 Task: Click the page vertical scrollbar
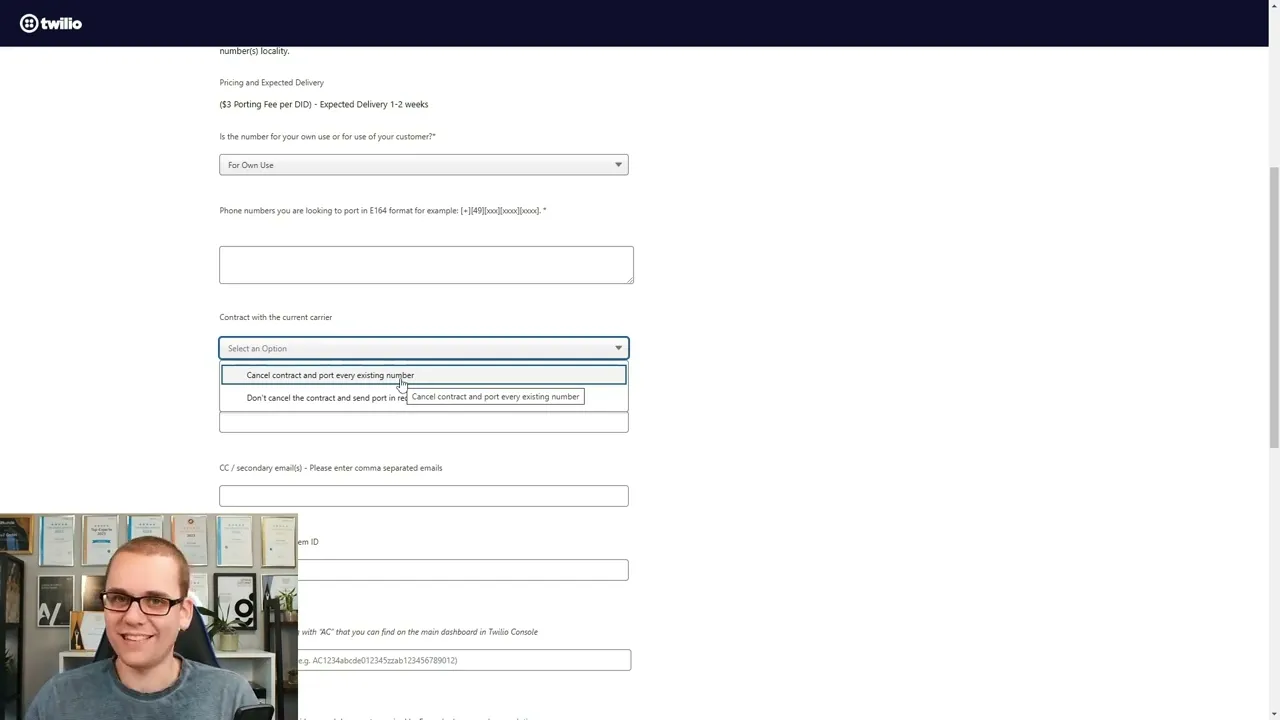[1274, 308]
